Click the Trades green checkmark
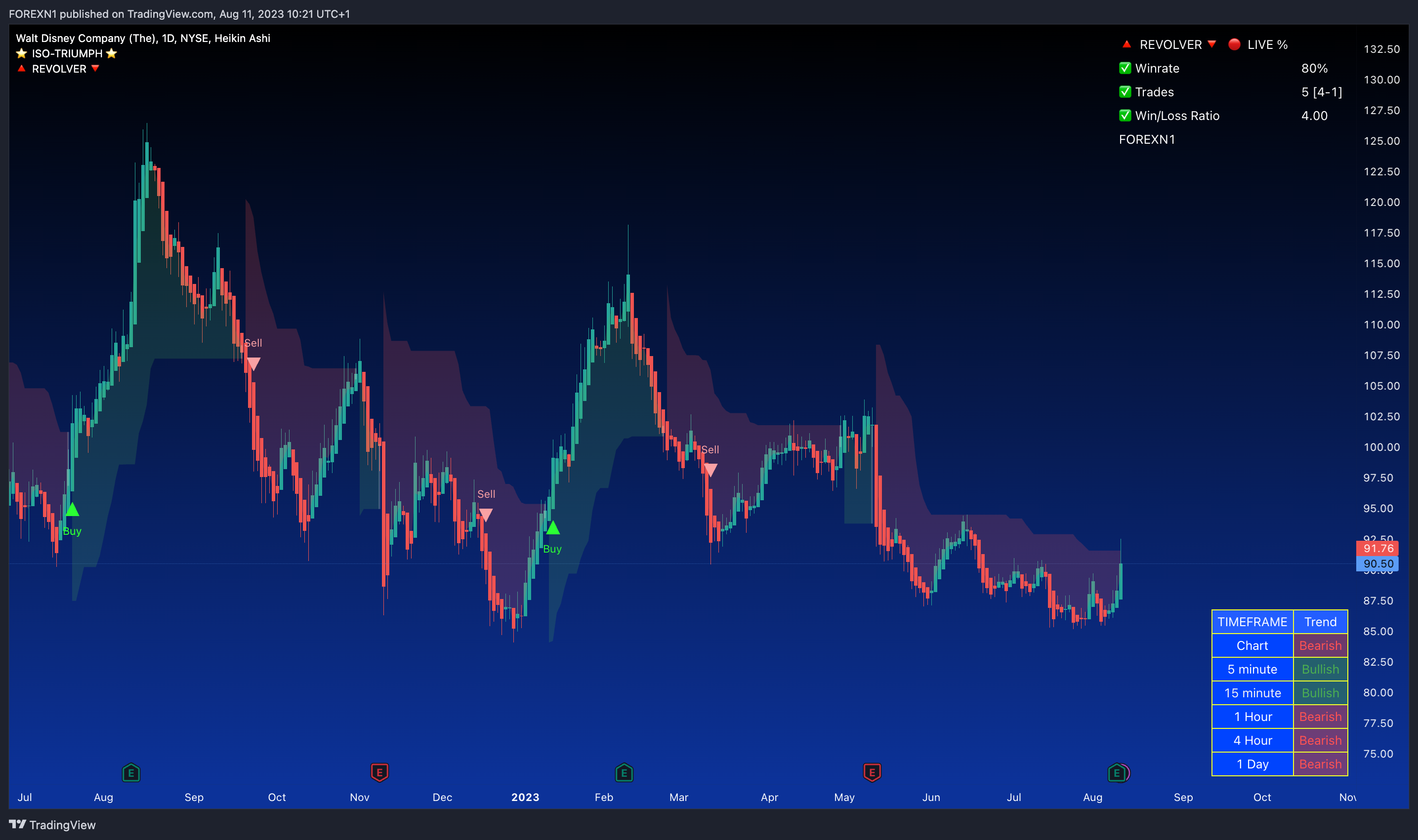The image size is (1418, 840). point(1125,92)
